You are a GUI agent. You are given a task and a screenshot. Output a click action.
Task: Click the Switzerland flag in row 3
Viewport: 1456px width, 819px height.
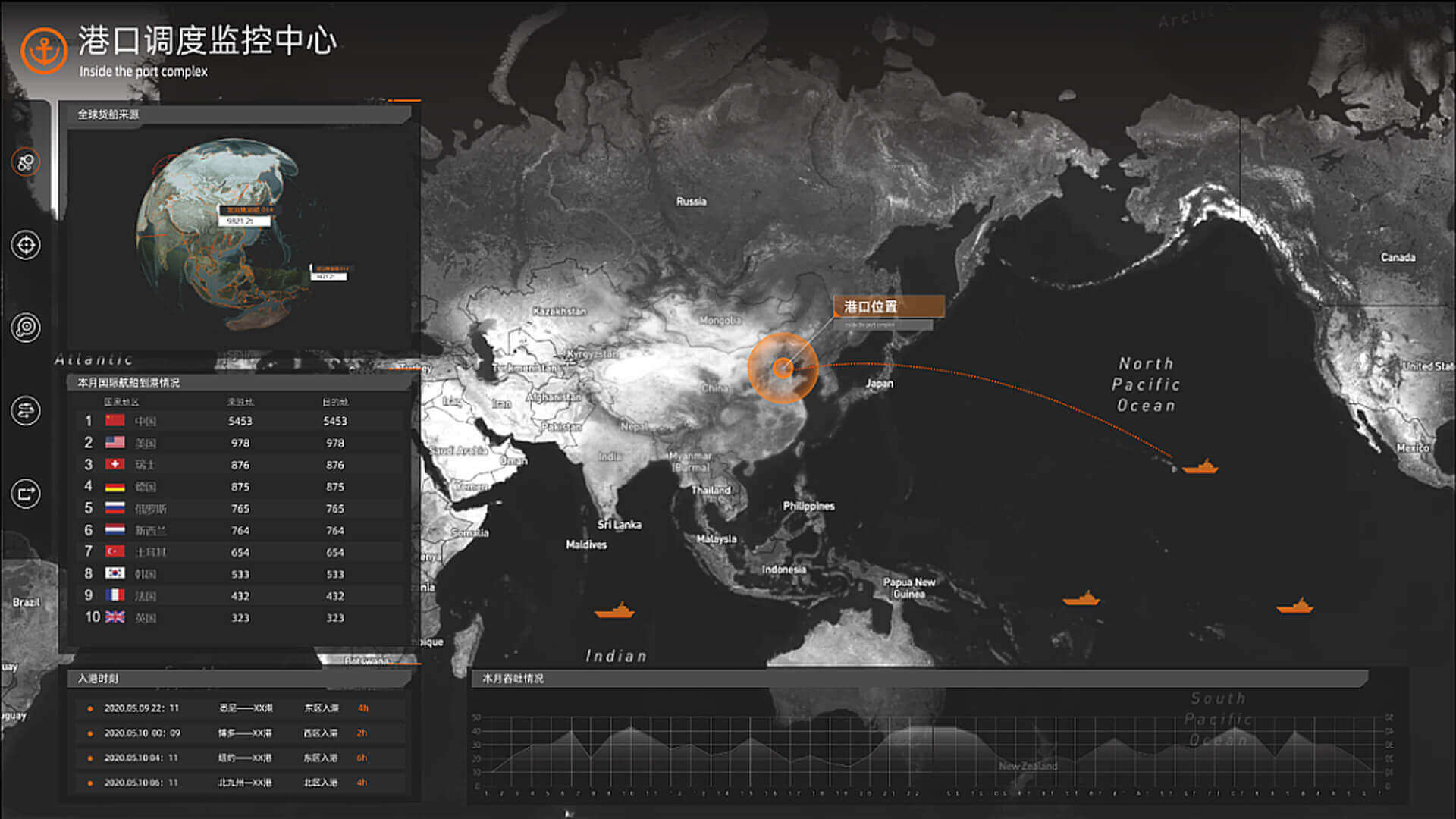(x=115, y=464)
